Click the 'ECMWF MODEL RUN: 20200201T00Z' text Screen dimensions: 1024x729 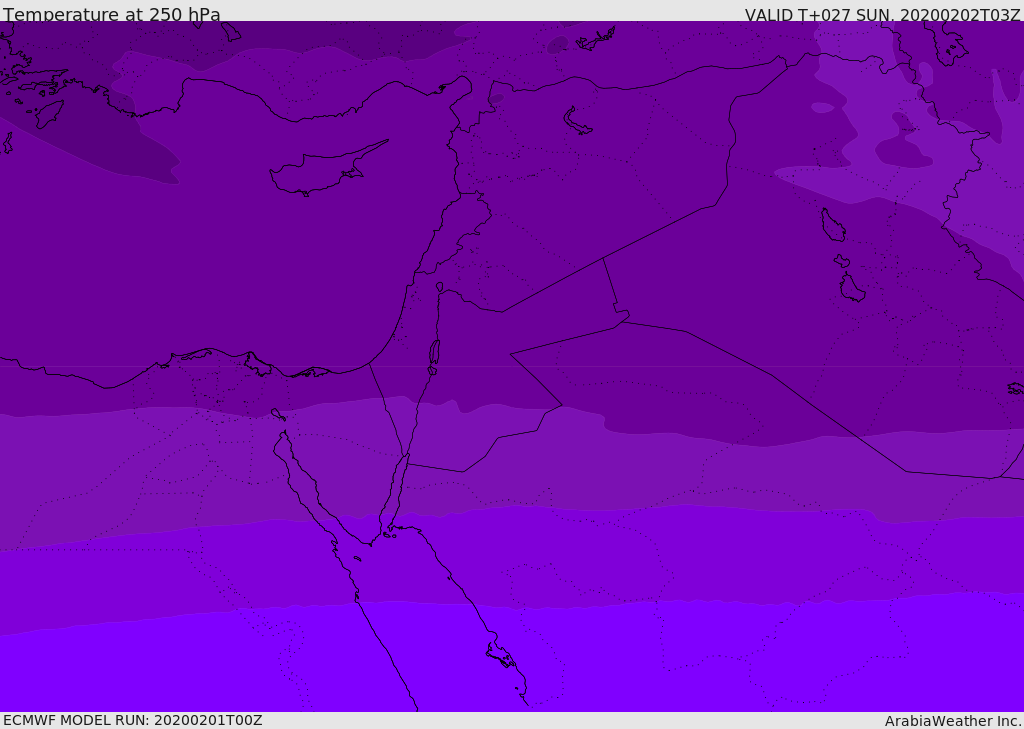click(x=133, y=720)
